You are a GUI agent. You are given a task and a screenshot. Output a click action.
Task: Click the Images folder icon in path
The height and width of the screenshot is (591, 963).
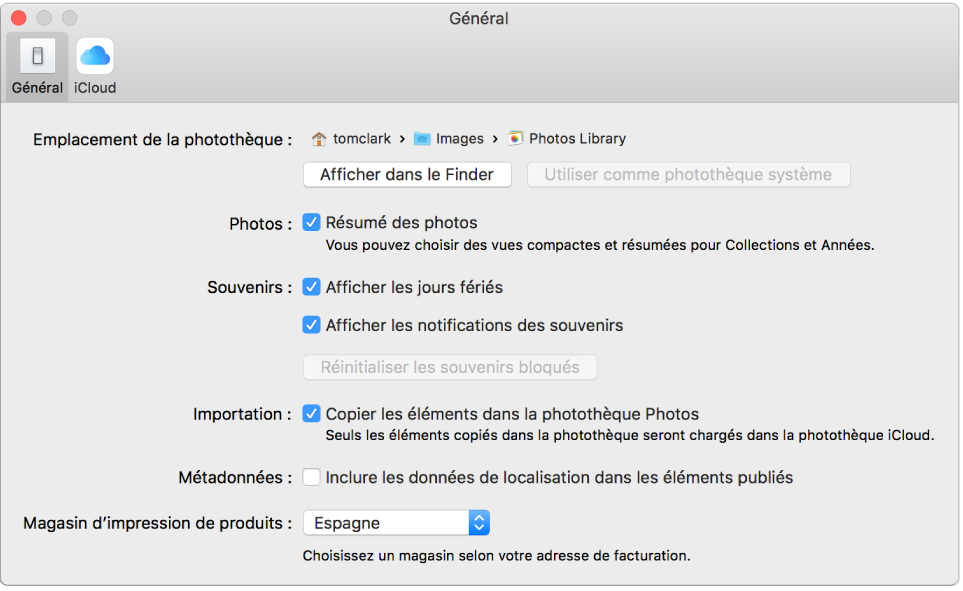point(423,139)
